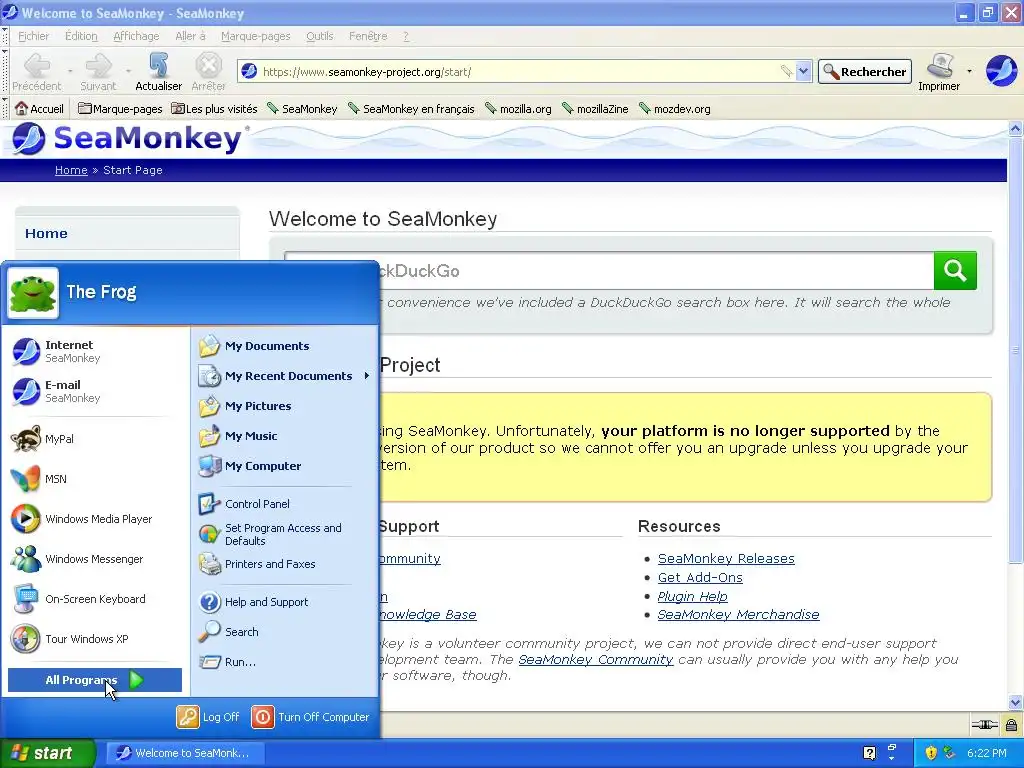1024x768 pixels.
Task: Open My Music folder
Action: (x=284, y=436)
